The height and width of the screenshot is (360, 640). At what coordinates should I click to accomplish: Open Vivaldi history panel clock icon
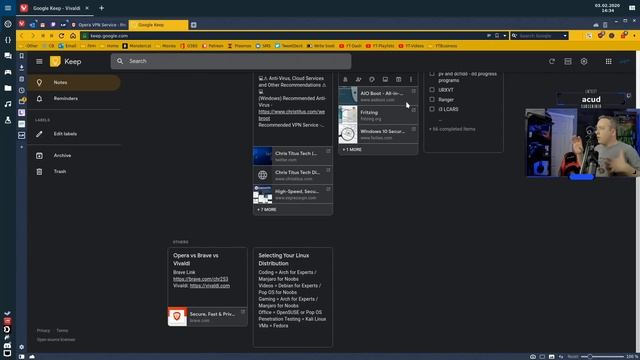22,90
